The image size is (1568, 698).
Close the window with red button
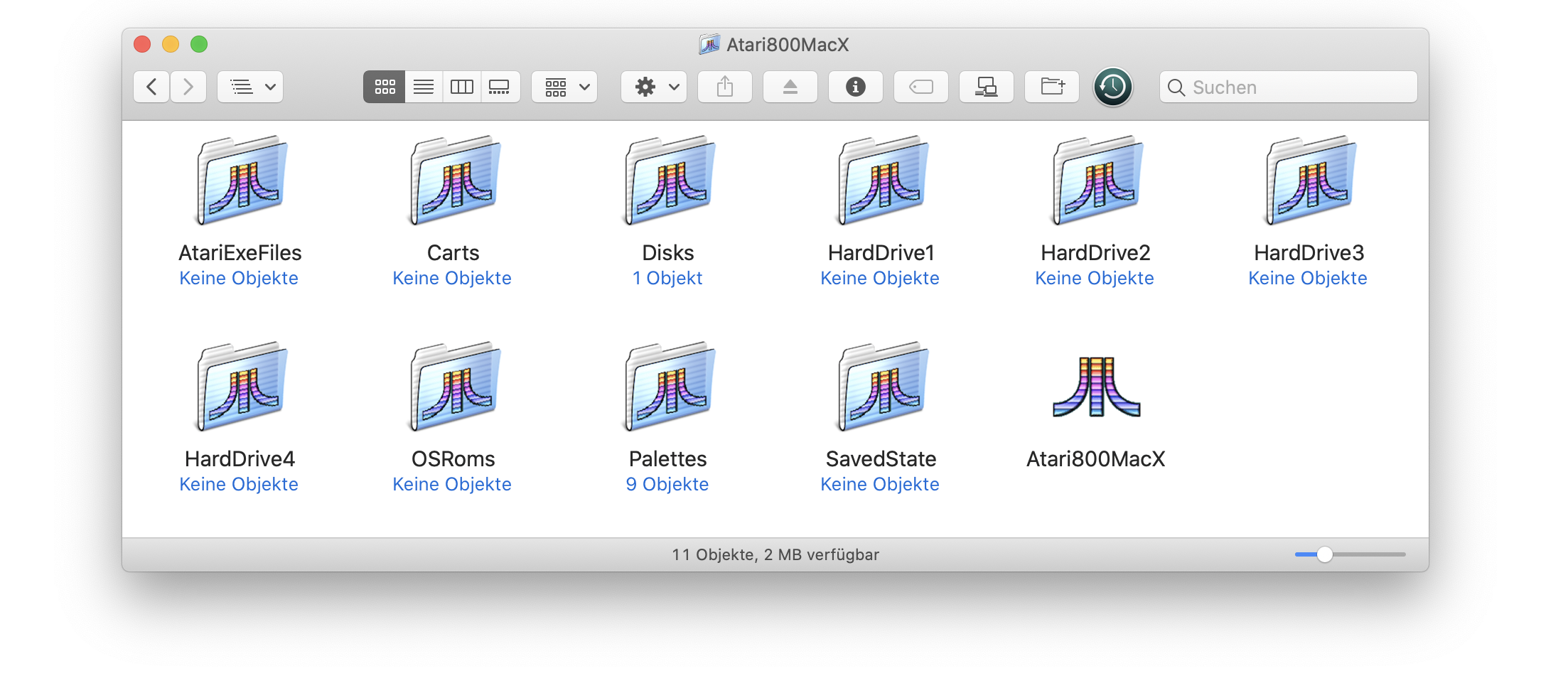142,44
